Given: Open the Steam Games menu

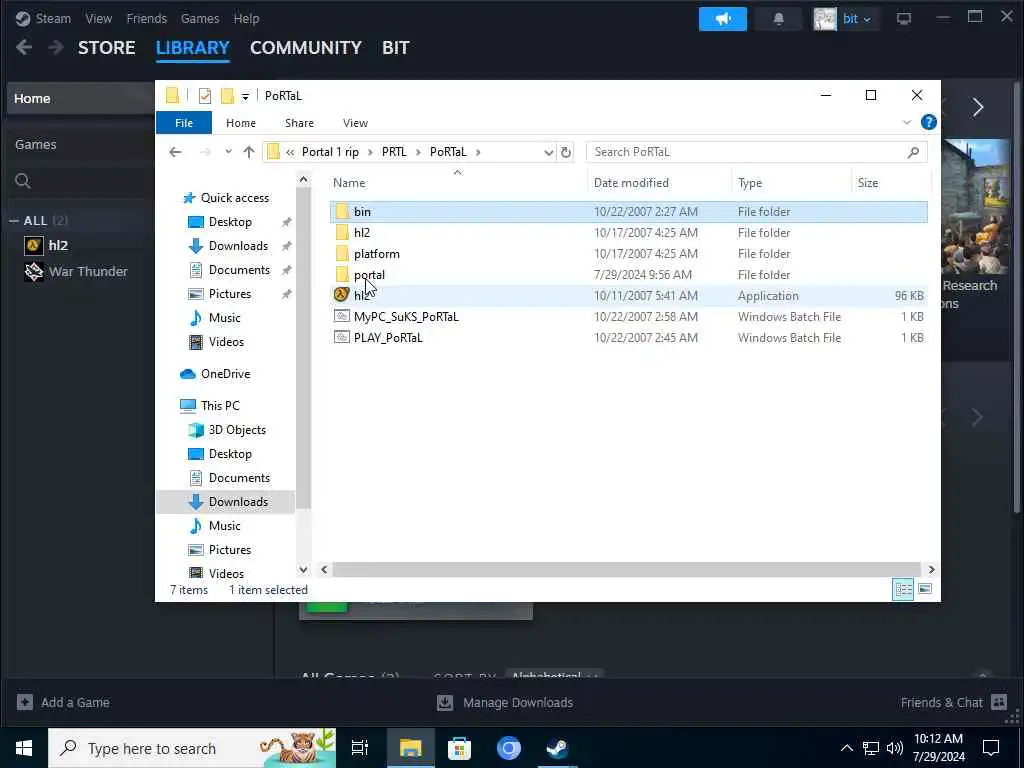Looking at the screenshot, I should point(200,18).
